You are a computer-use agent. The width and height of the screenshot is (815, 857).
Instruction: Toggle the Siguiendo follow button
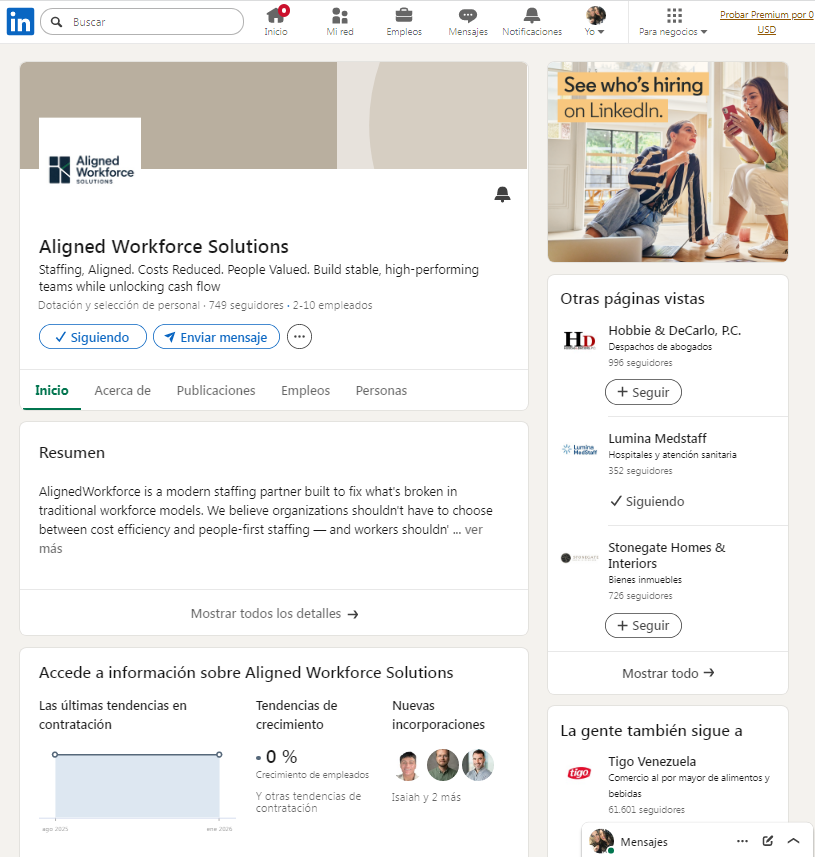[x=93, y=337]
